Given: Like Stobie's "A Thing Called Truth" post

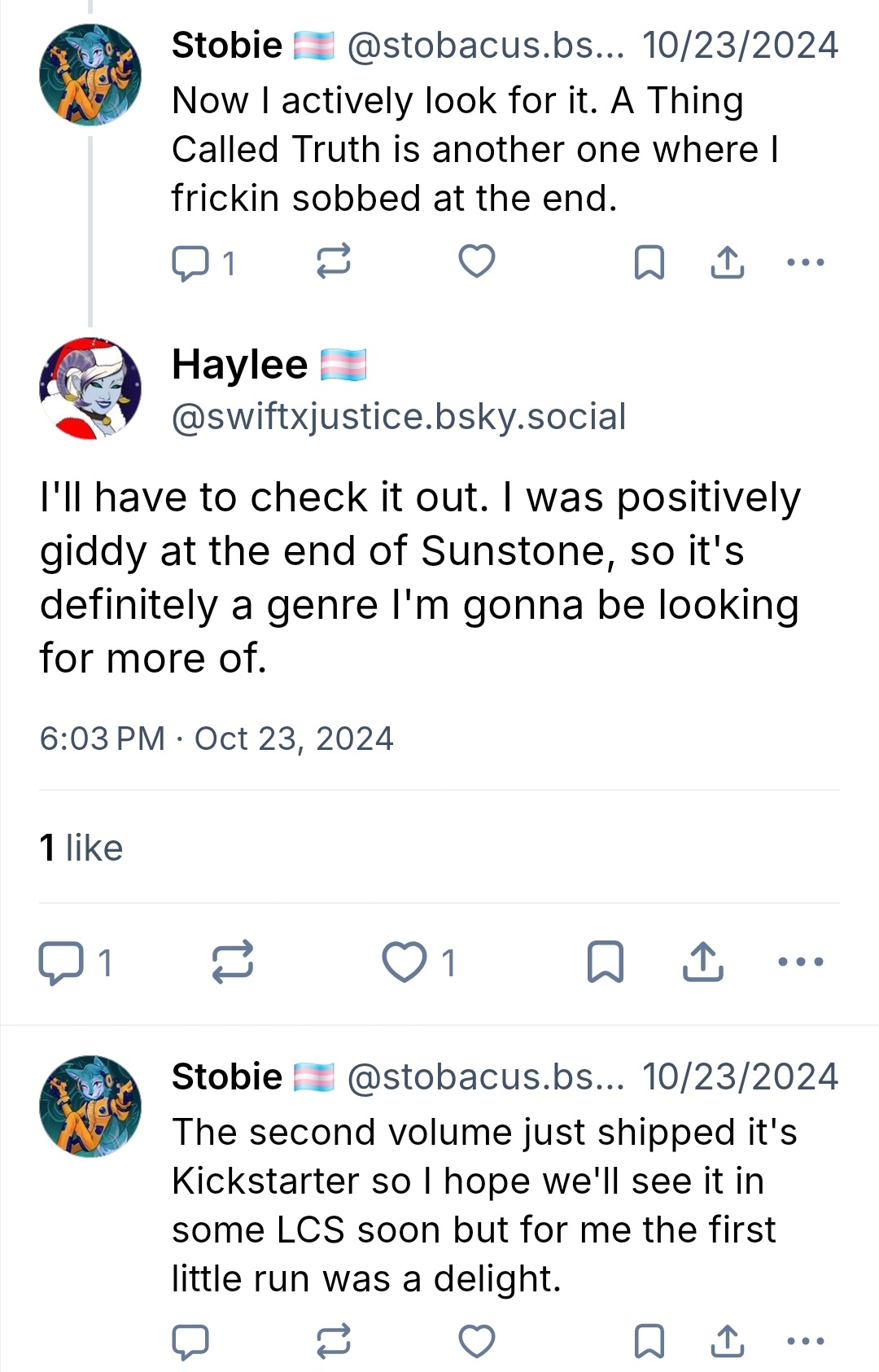Looking at the screenshot, I should (x=477, y=262).
